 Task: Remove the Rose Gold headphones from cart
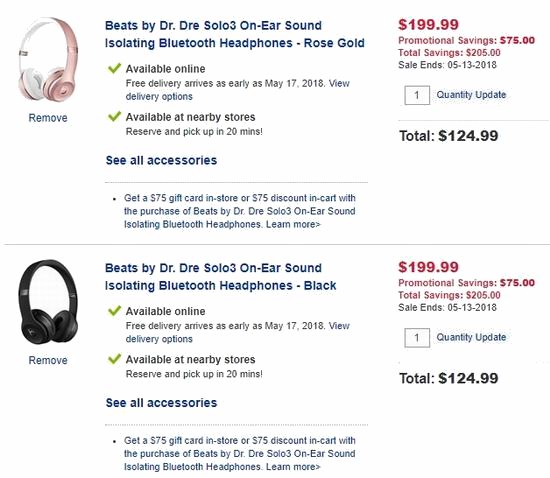click(48, 118)
